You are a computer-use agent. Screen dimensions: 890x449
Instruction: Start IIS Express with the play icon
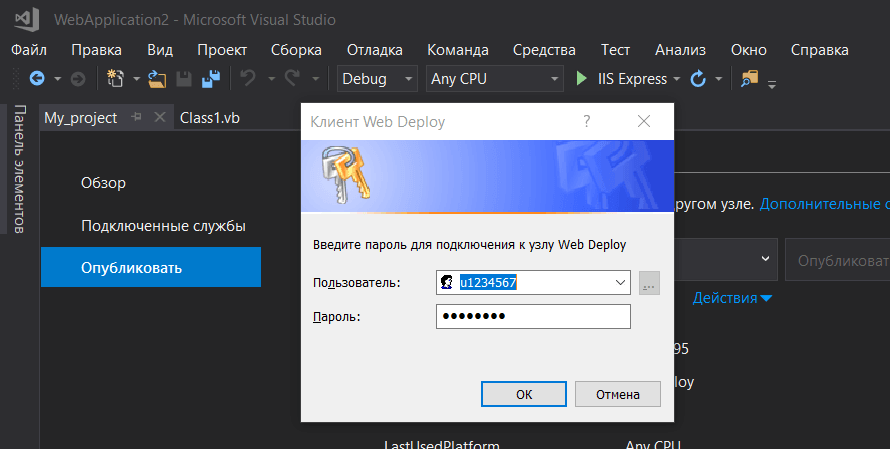coord(581,78)
